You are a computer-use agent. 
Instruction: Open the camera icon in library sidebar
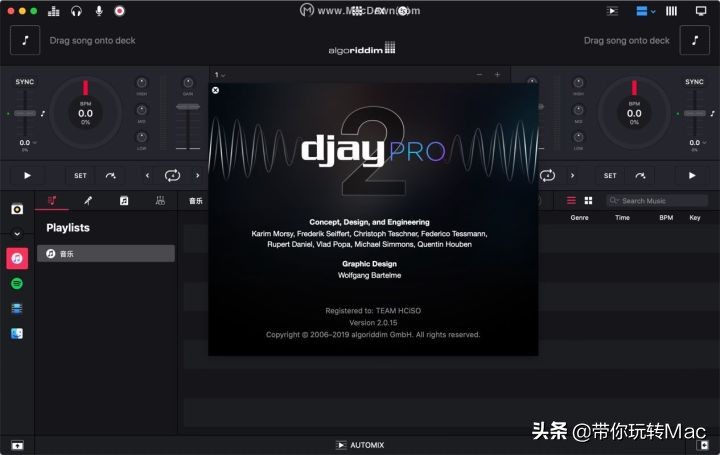(x=17, y=209)
